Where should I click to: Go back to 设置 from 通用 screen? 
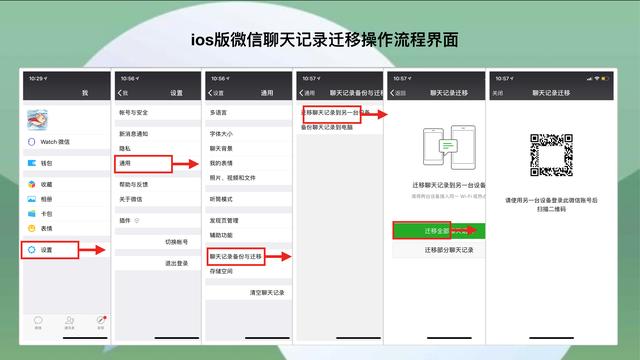tap(216, 93)
